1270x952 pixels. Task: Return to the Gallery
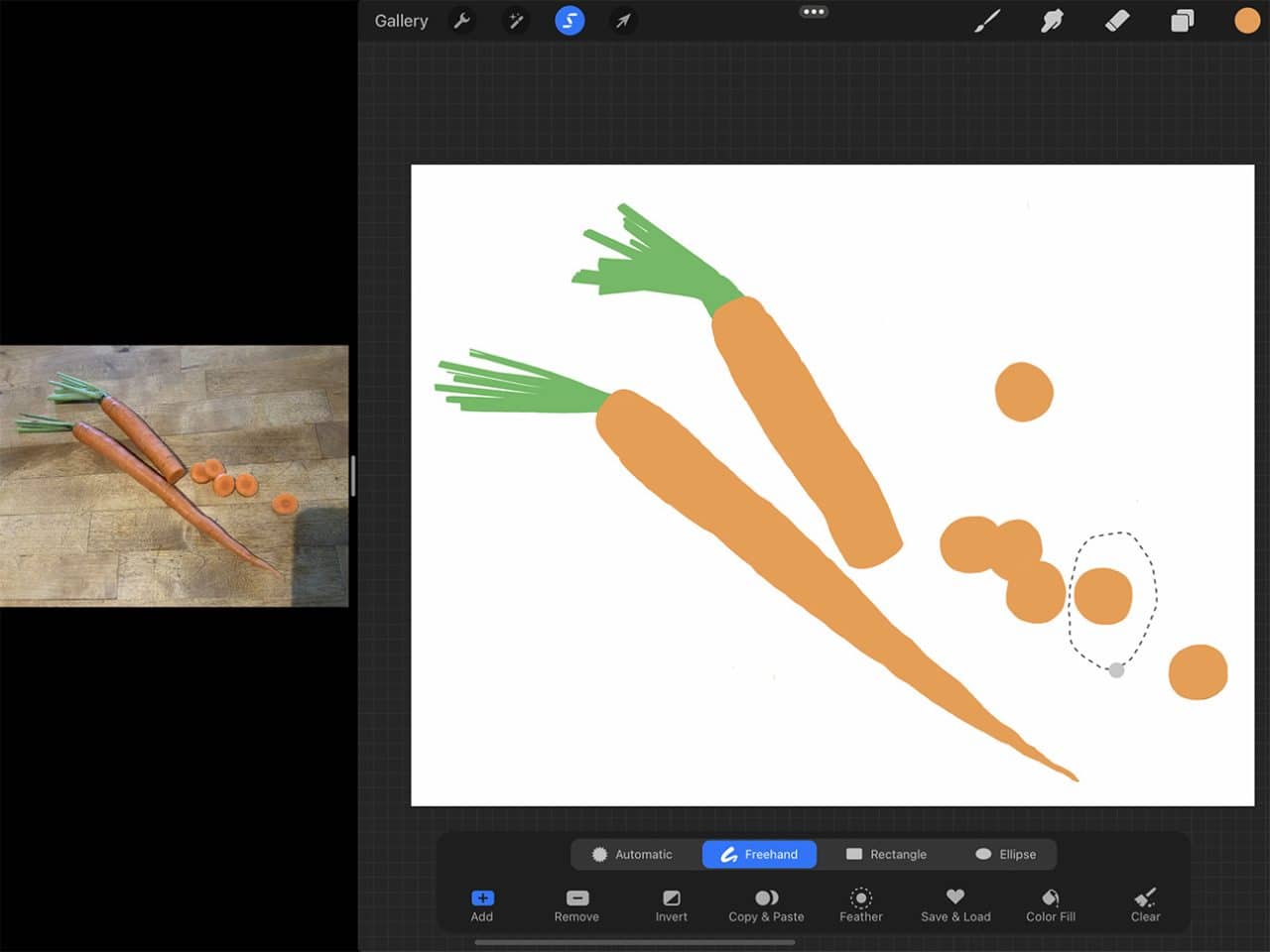(x=400, y=20)
